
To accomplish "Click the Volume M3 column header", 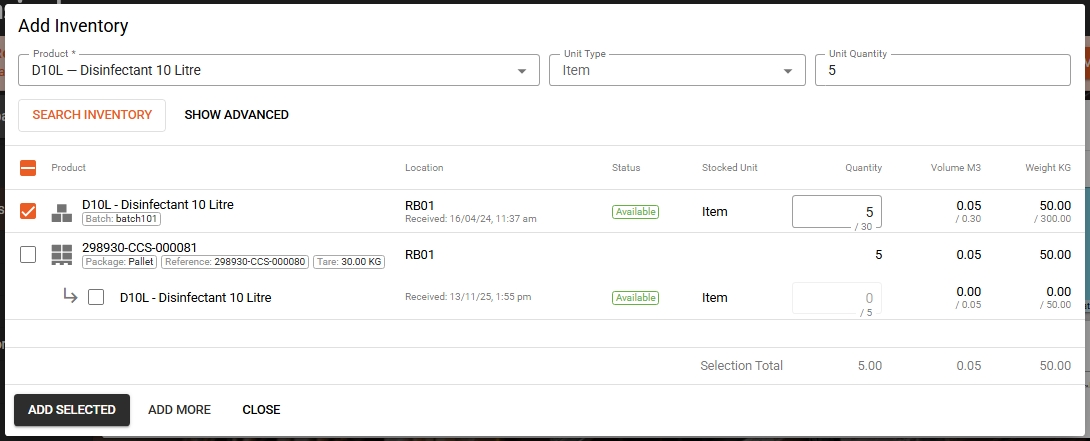I will pyautogui.click(x=956, y=168).
